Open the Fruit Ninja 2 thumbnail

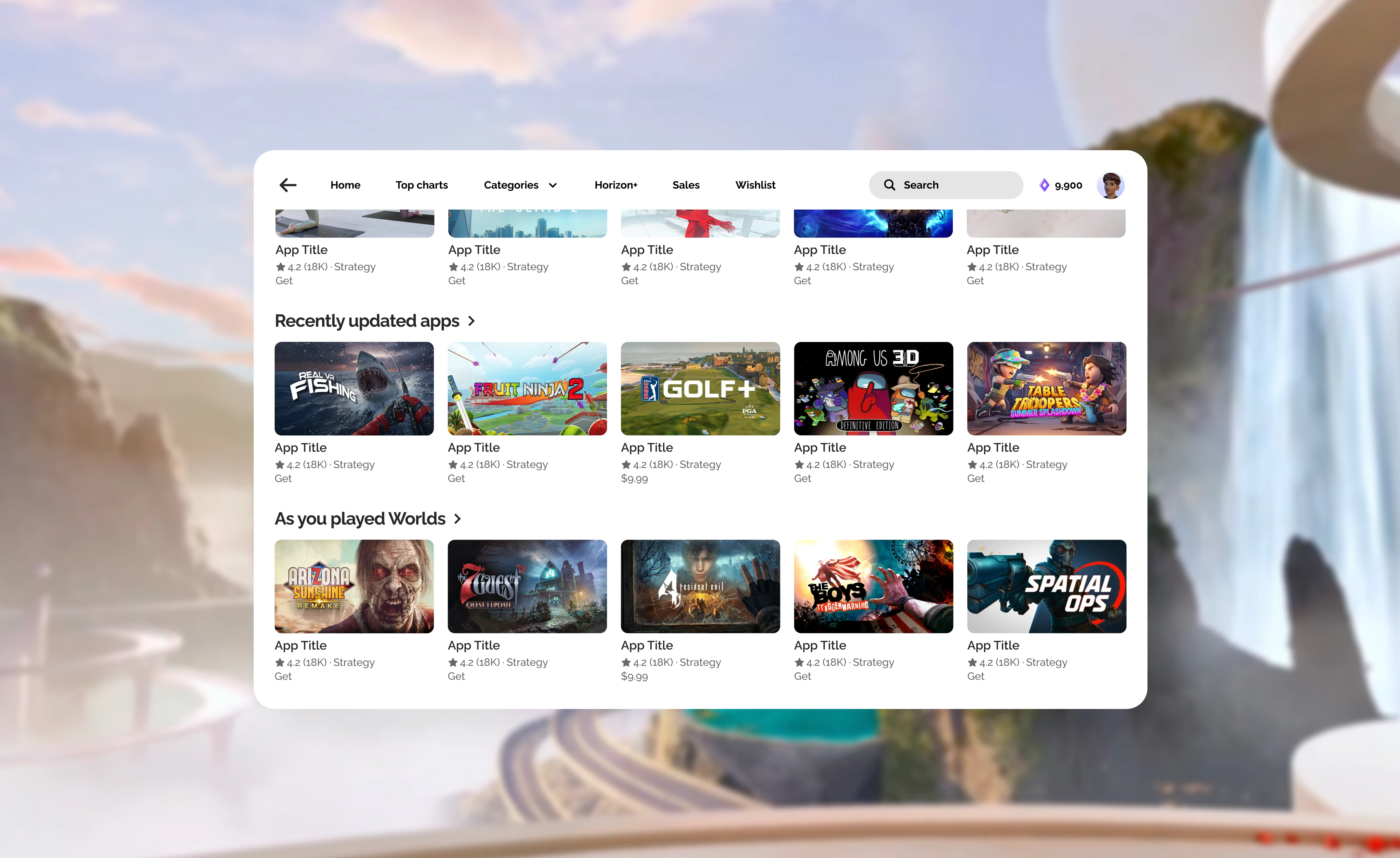pos(527,389)
